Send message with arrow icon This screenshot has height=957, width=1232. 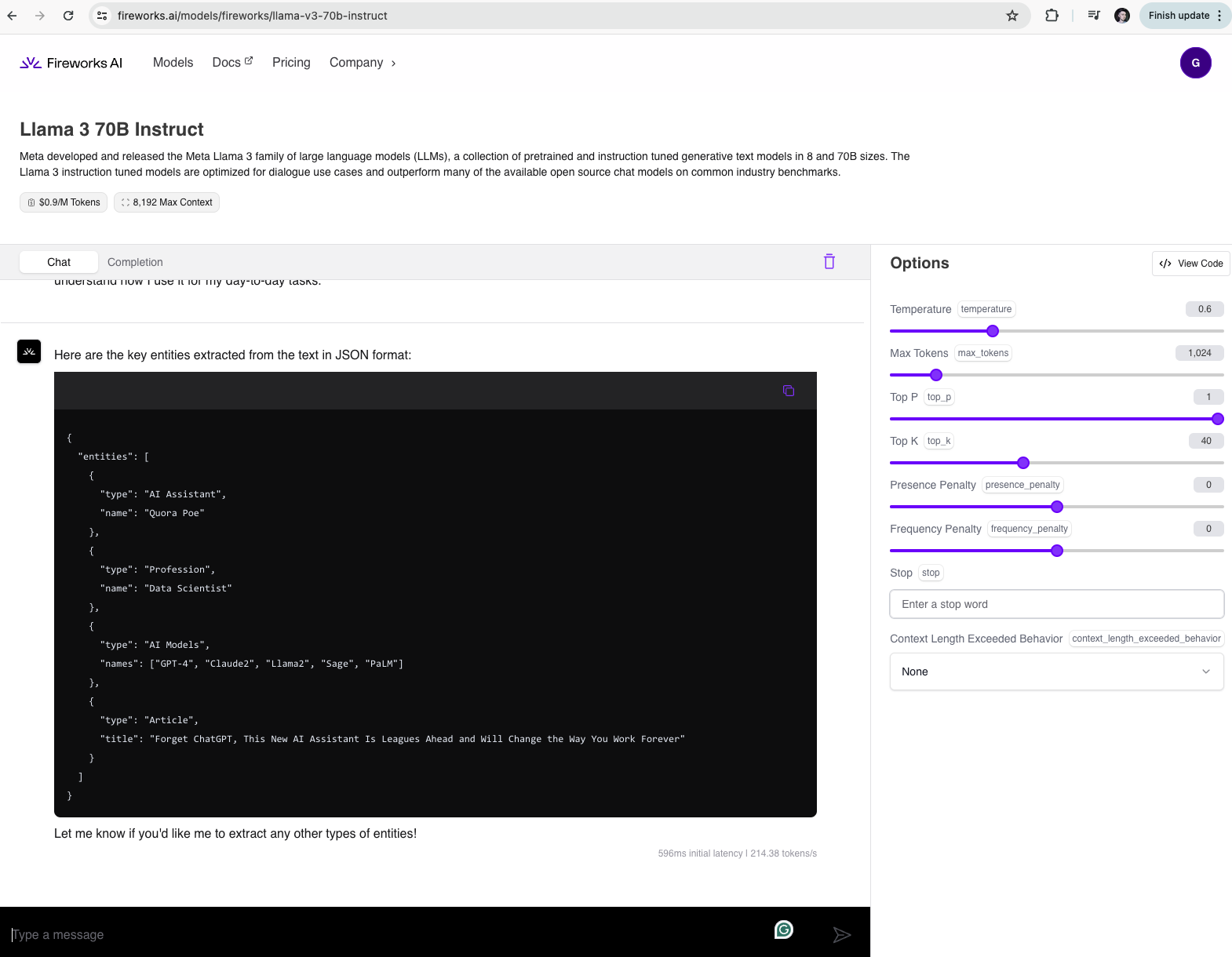[x=842, y=934]
